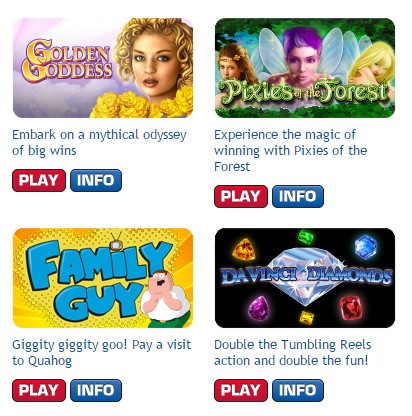Click 'Embark on a mythical odyssey' link
Image resolution: width=412 pixels, height=416 pixels.
click(99, 143)
